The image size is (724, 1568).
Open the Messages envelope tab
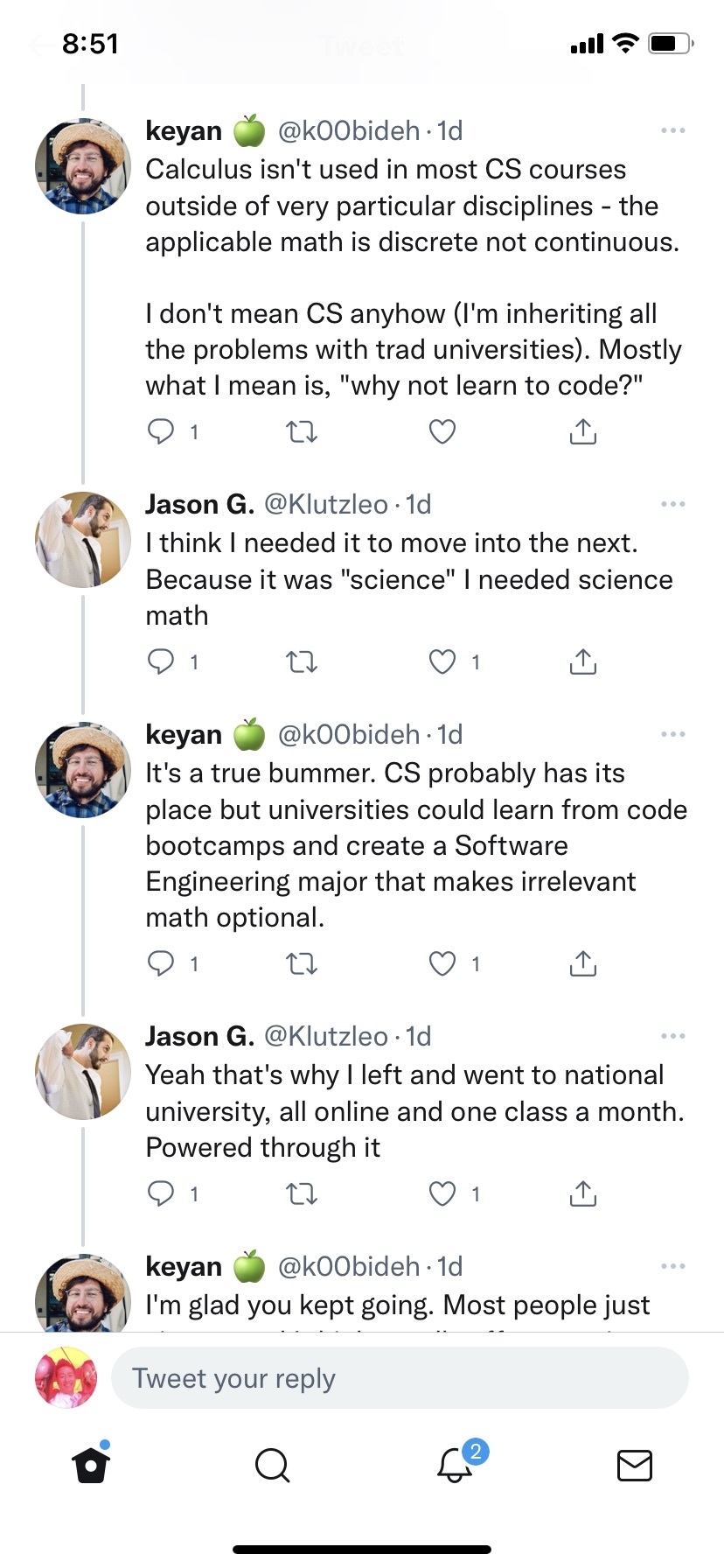(634, 1465)
